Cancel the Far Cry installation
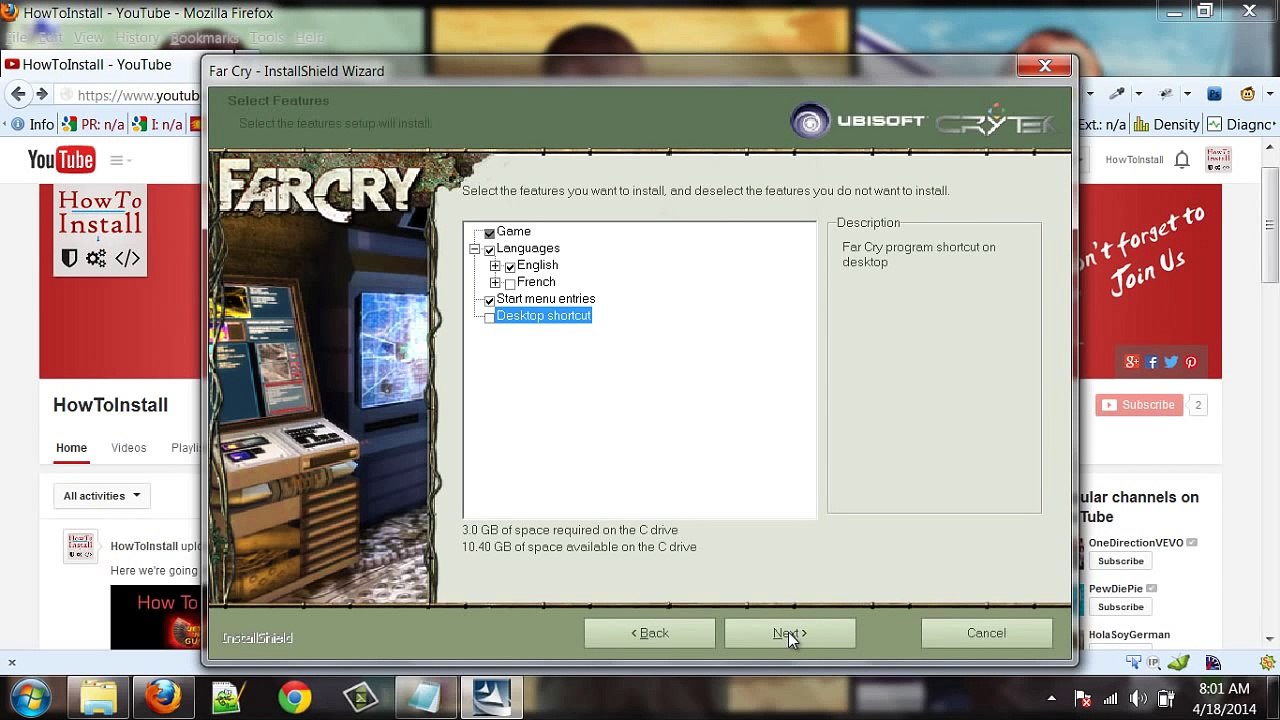The image size is (1280, 720). point(986,633)
